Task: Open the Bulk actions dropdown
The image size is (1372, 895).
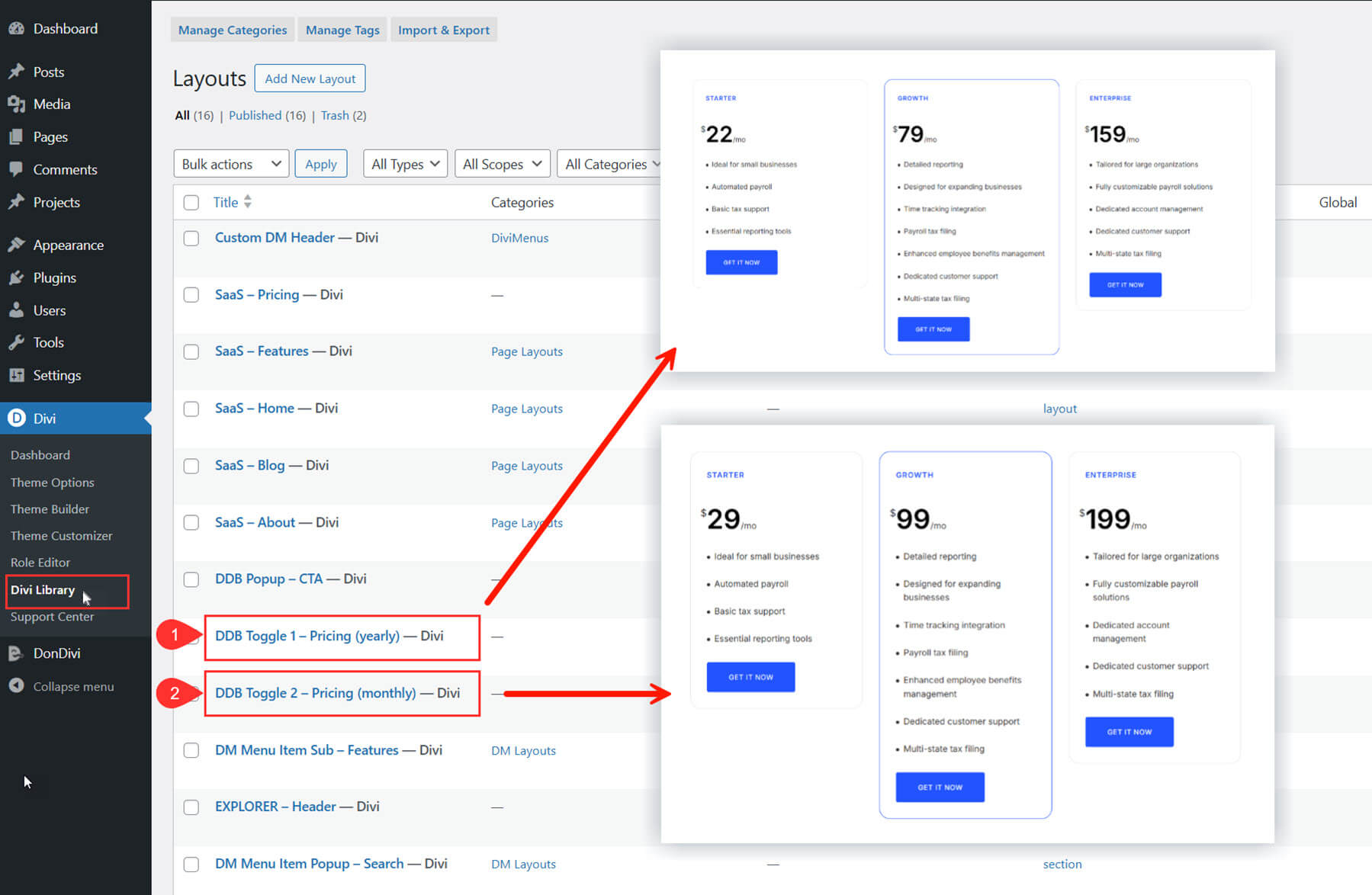Action: tap(230, 163)
